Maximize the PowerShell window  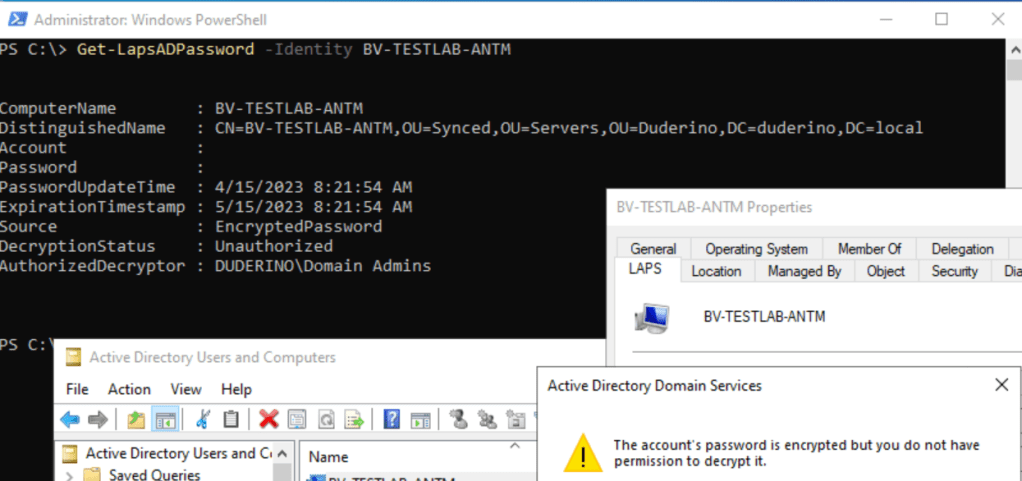click(x=941, y=19)
